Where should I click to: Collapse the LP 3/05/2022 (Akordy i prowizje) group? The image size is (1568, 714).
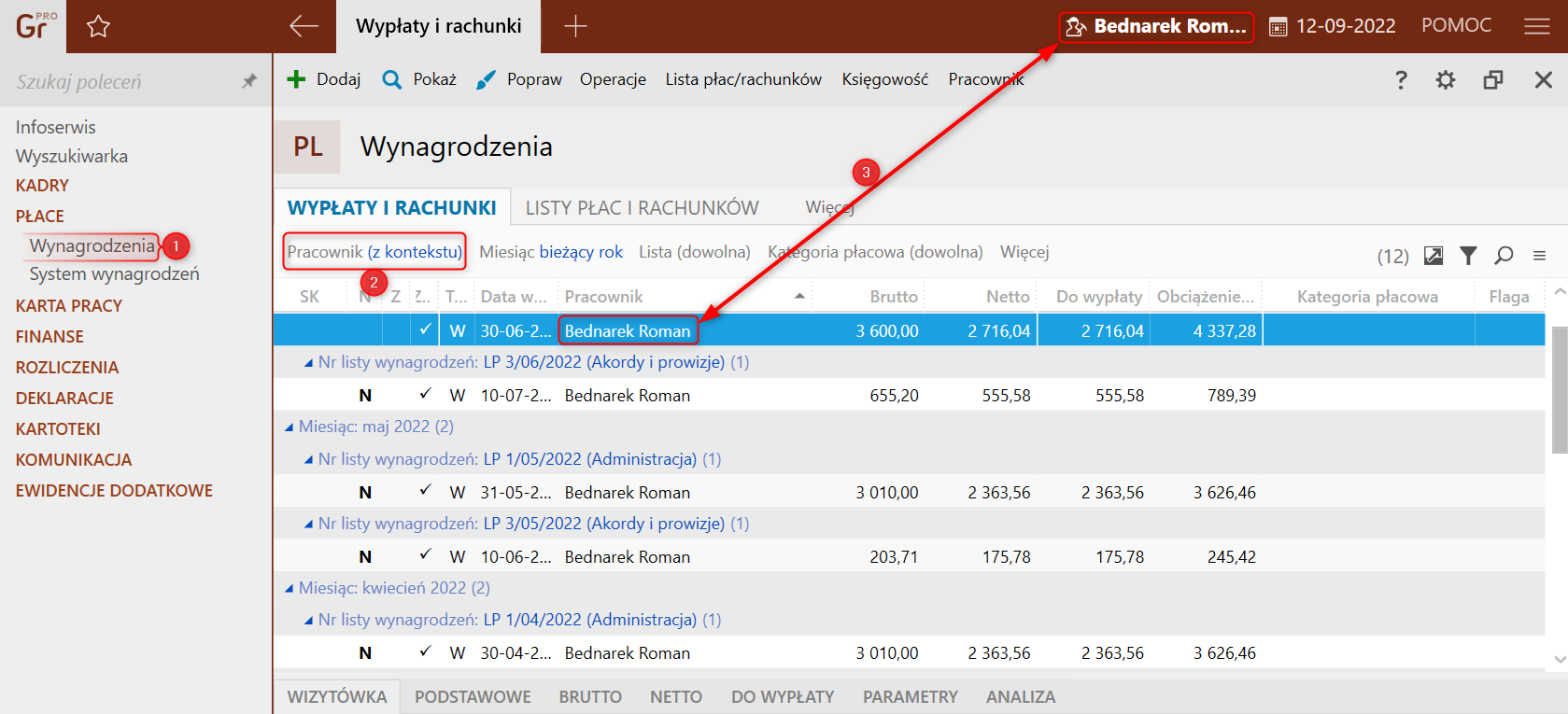(x=308, y=525)
